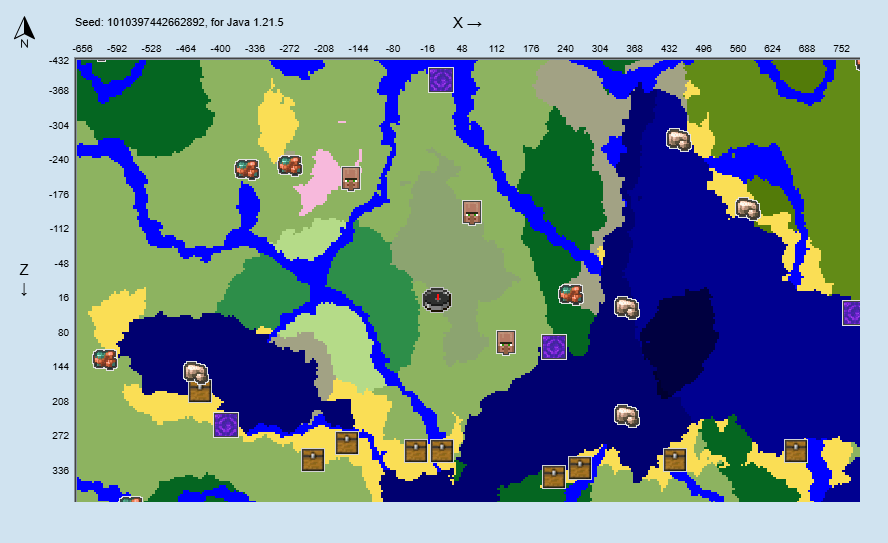This screenshot has height=543, width=888.
Task: Select the treasure chest near X -144, Z 272
Action: [x=347, y=443]
